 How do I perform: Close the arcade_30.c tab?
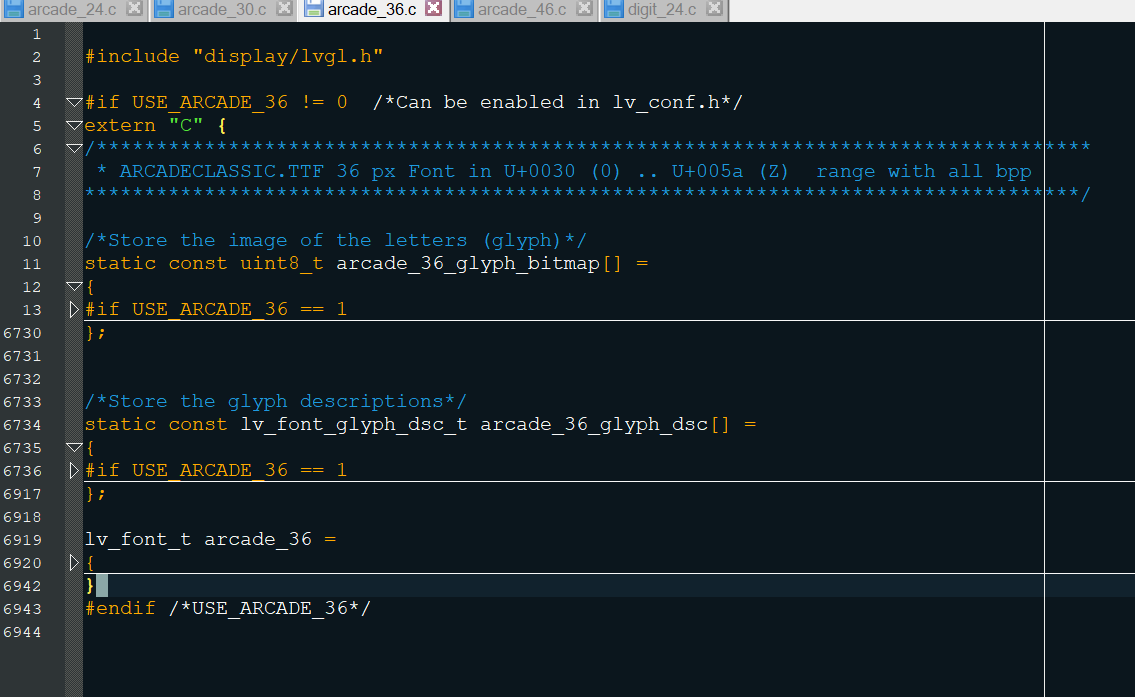283,9
